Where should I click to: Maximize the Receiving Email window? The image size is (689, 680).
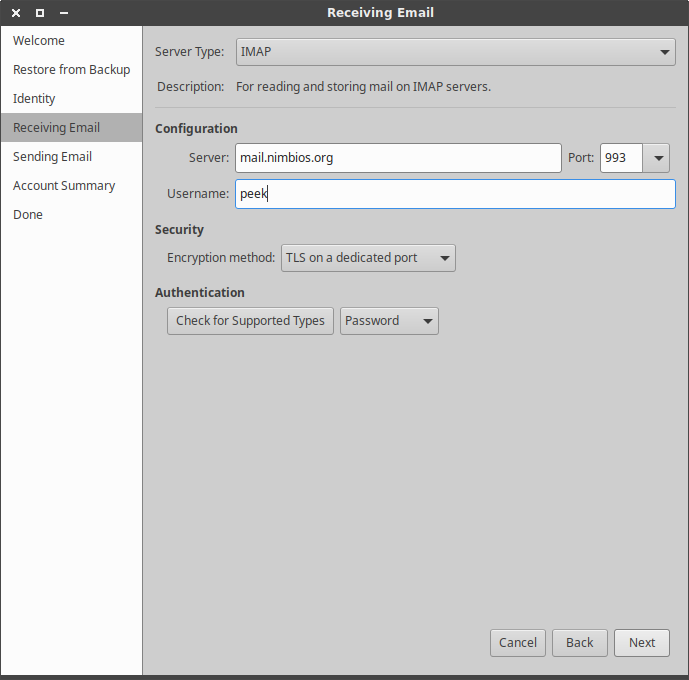pyautogui.click(x=40, y=13)
